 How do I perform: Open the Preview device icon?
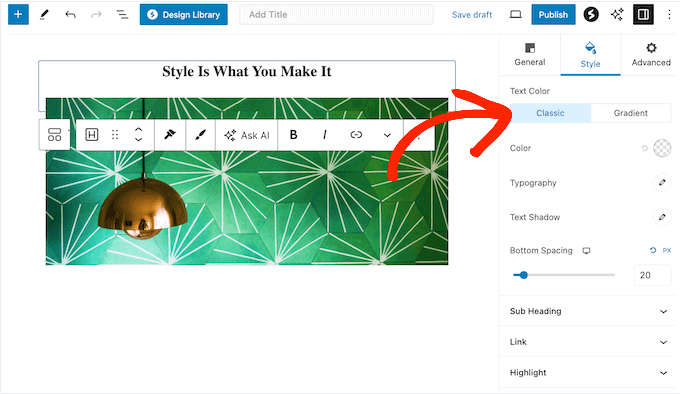point(515,15)
